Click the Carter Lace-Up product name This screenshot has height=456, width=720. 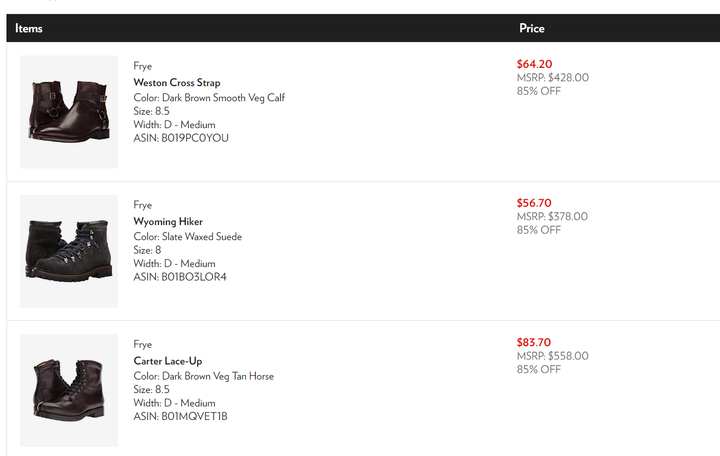pos(168,361)
